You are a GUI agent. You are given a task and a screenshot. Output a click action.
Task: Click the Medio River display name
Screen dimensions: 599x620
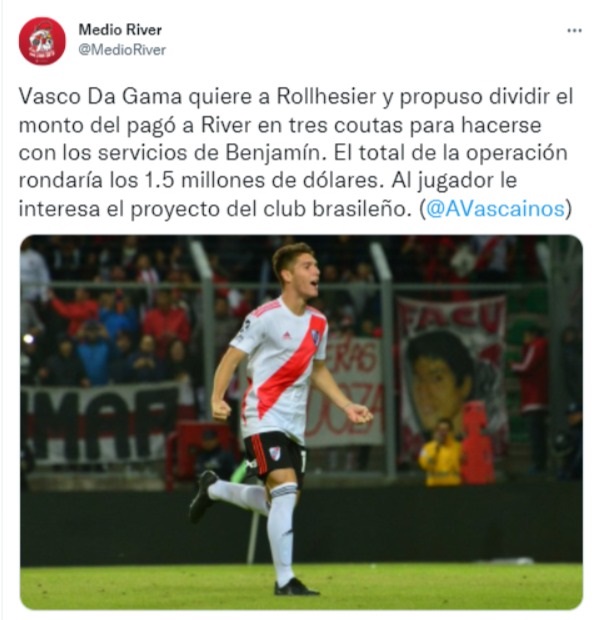click(x=120, y=30)
